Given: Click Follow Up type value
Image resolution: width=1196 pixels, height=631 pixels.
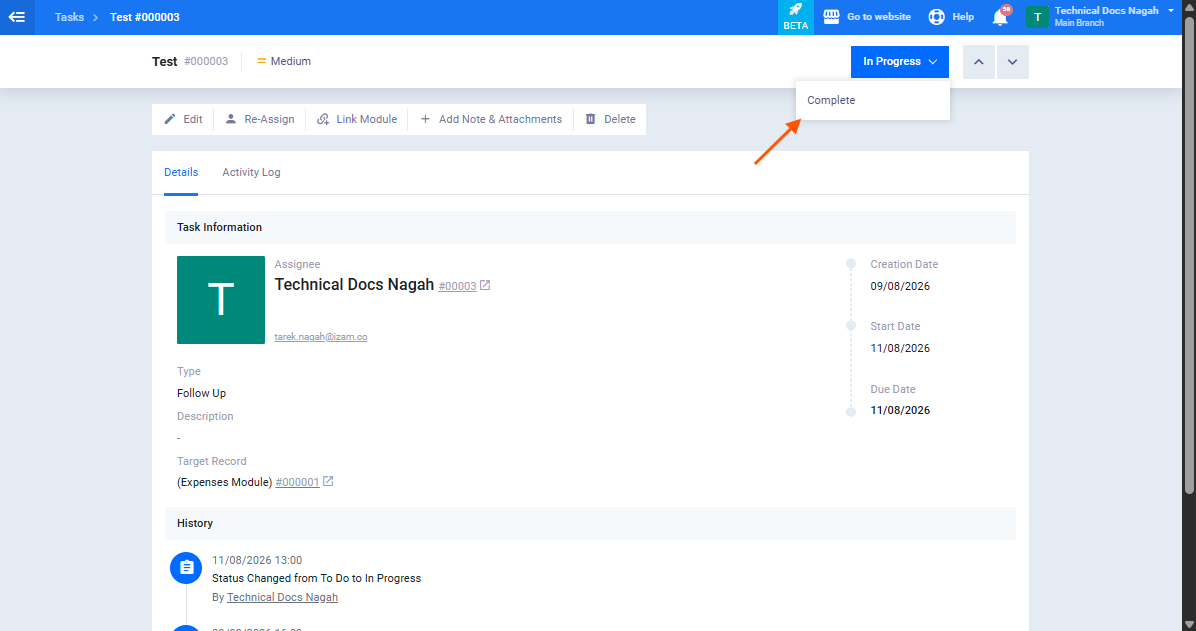Looking at the screenshot, I should tap(201, 394).
